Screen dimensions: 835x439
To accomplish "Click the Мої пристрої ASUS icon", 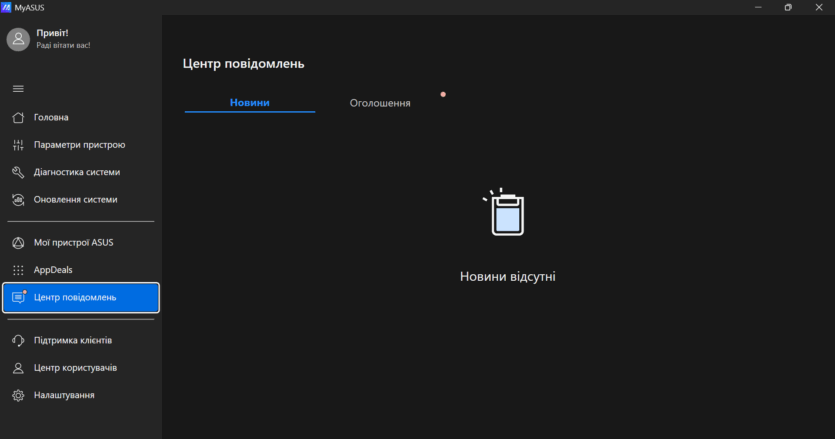I will tap(18, 243).
